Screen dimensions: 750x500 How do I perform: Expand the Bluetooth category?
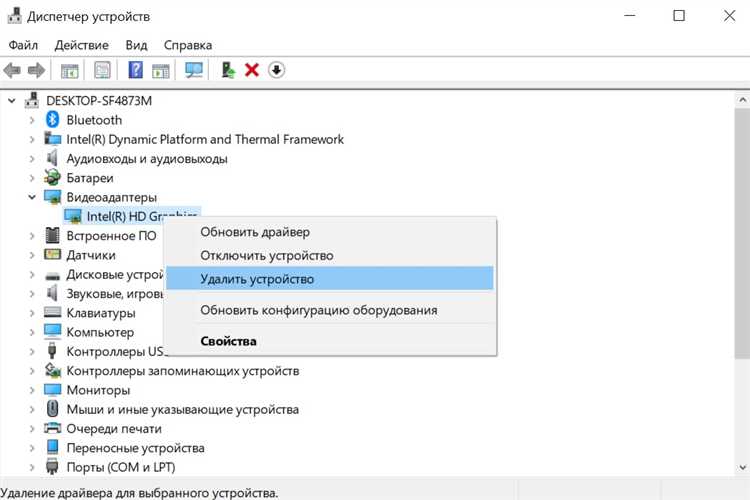click(32, 120)
